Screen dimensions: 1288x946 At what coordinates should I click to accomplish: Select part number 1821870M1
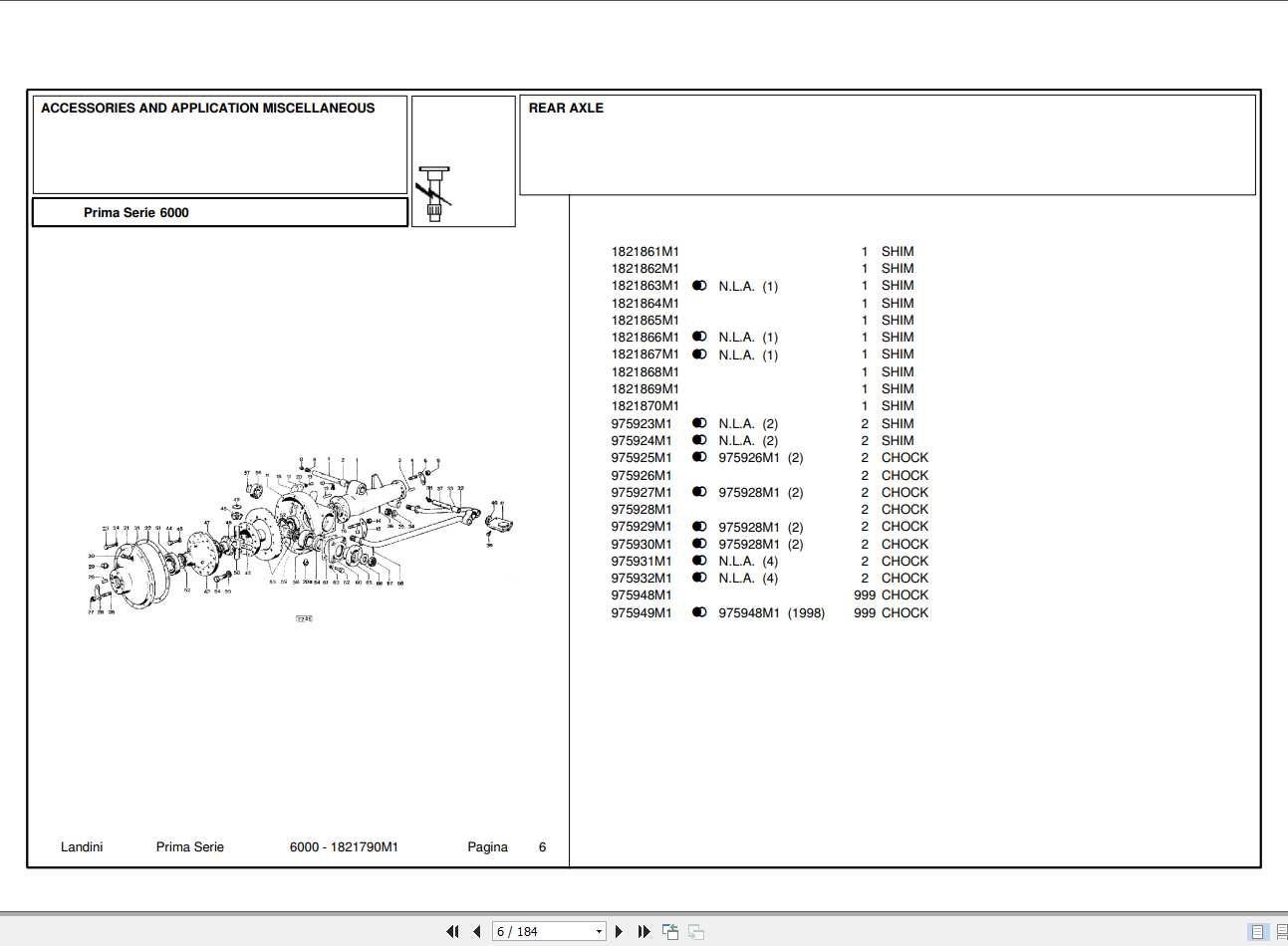click(645, 406)
